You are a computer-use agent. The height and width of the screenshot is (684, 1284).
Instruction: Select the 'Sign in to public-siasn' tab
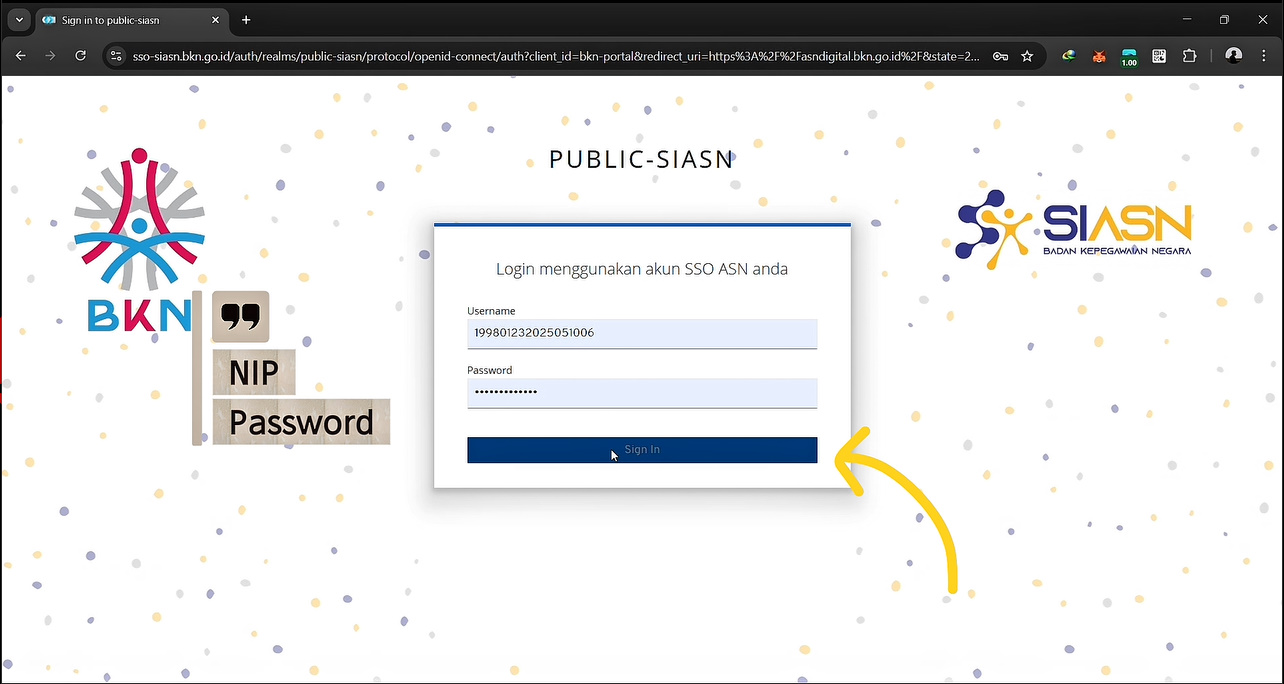pyautogui.click(x=120, y=20)
